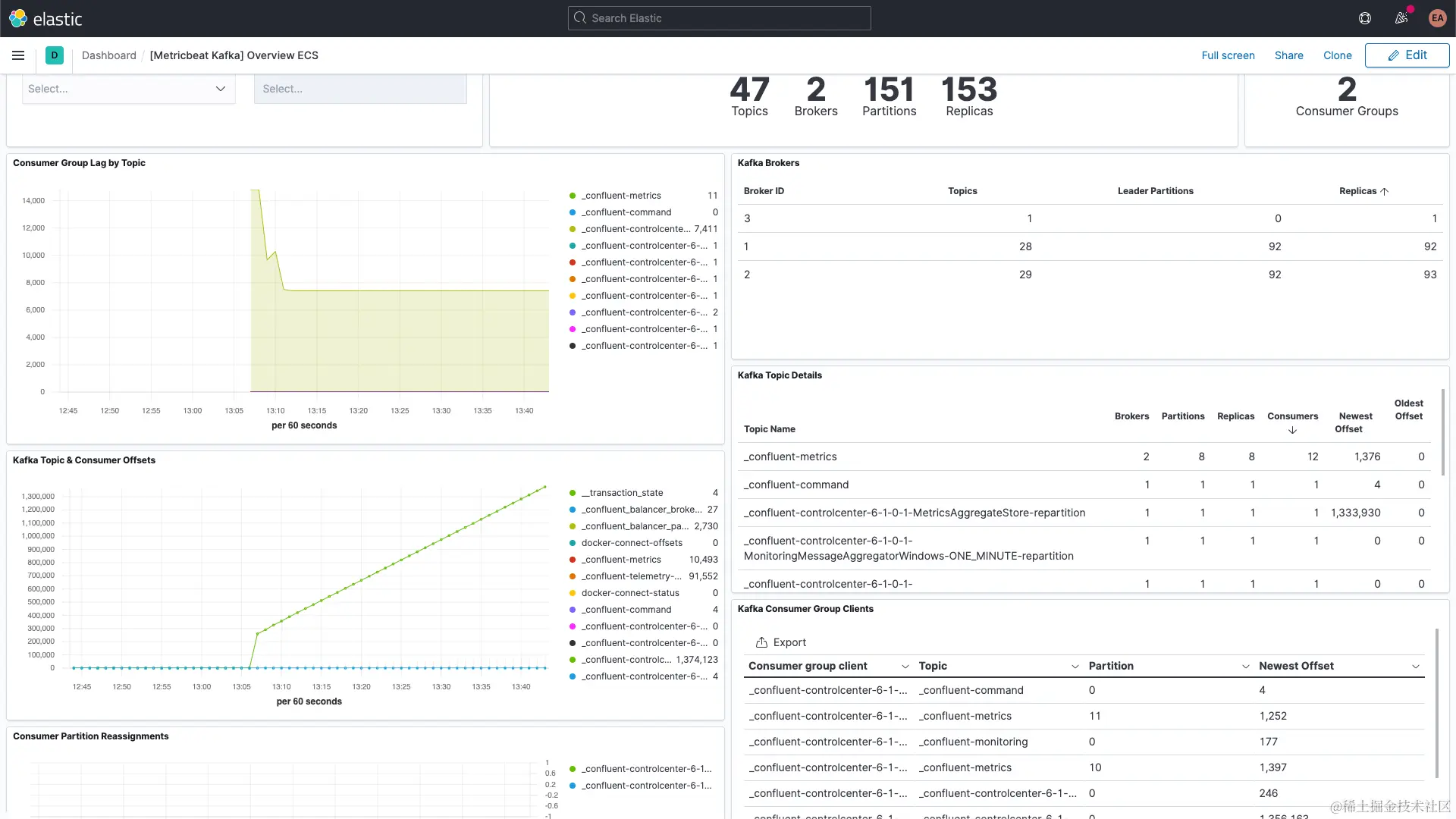Image resolution: width=1456 pixels, height=819 pixels.
Task: Toggle the docker-connect-offsets legend entry
Action: (572, 543)
